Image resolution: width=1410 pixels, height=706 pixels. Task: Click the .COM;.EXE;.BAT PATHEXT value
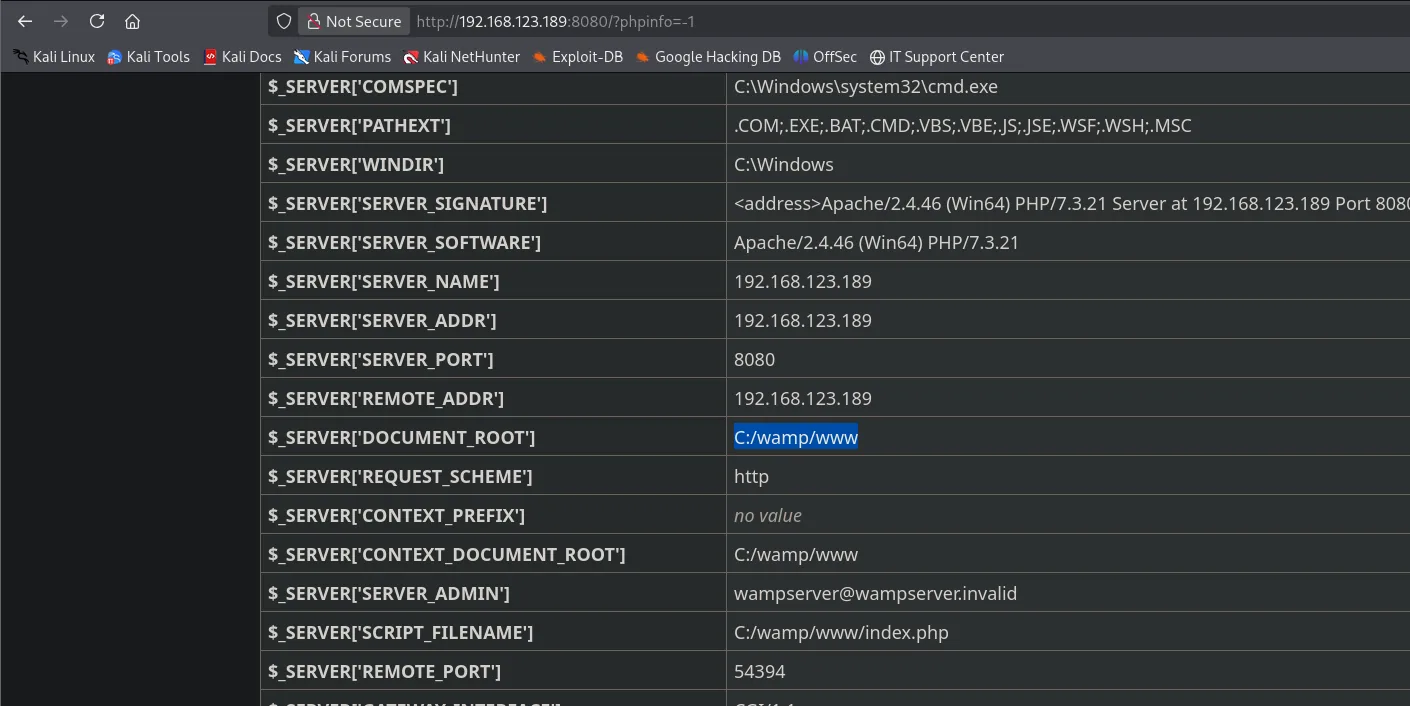963,126
